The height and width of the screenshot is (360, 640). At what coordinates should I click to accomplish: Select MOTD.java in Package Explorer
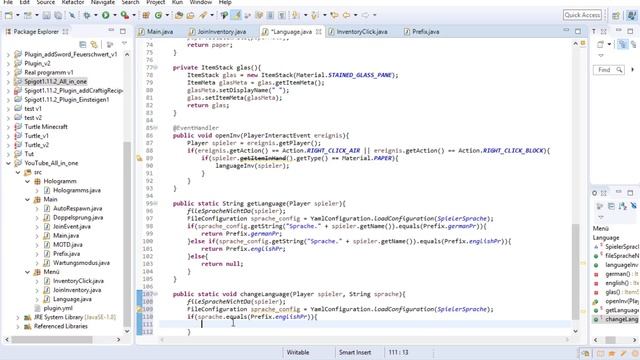[x=68, y=245]
